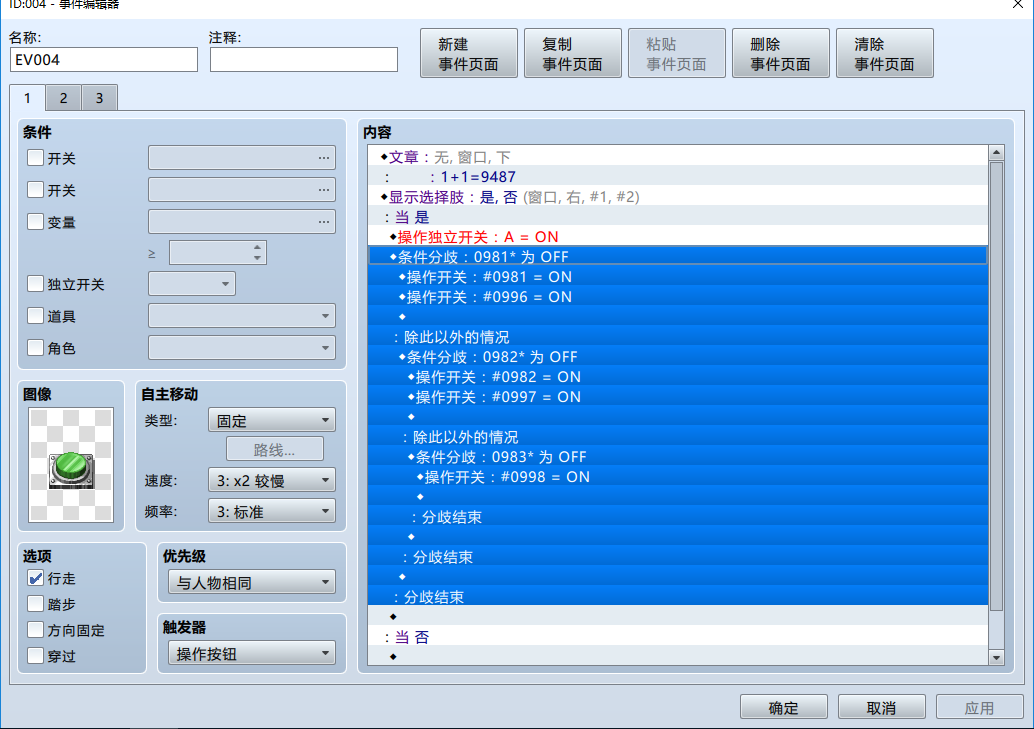
Task: Click the 新建事件页面 button
Action: (469, 53)
